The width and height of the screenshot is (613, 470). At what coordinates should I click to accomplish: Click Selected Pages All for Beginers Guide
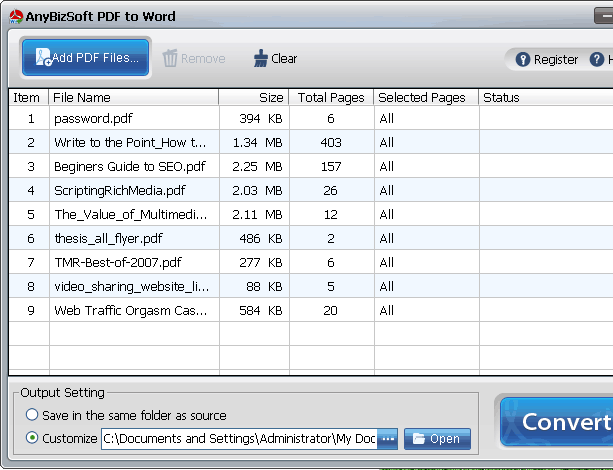386,167
